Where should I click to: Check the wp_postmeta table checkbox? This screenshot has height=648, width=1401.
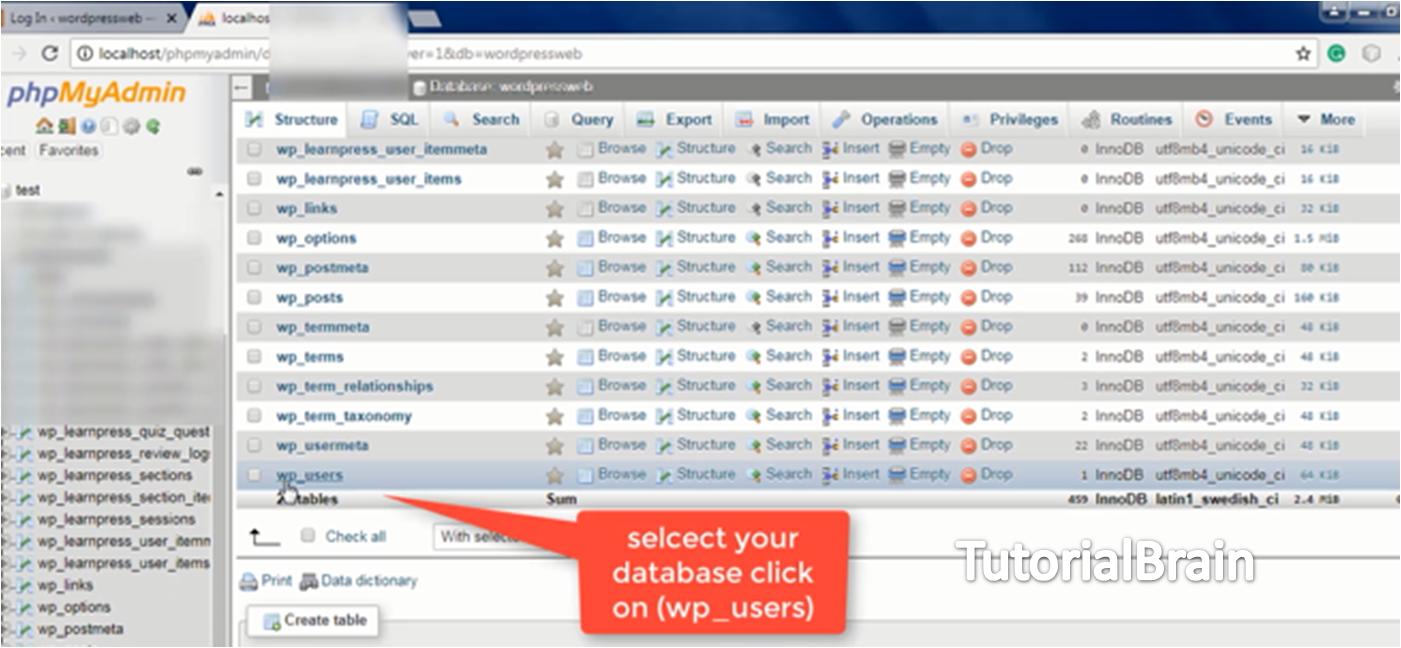(255, 267)
